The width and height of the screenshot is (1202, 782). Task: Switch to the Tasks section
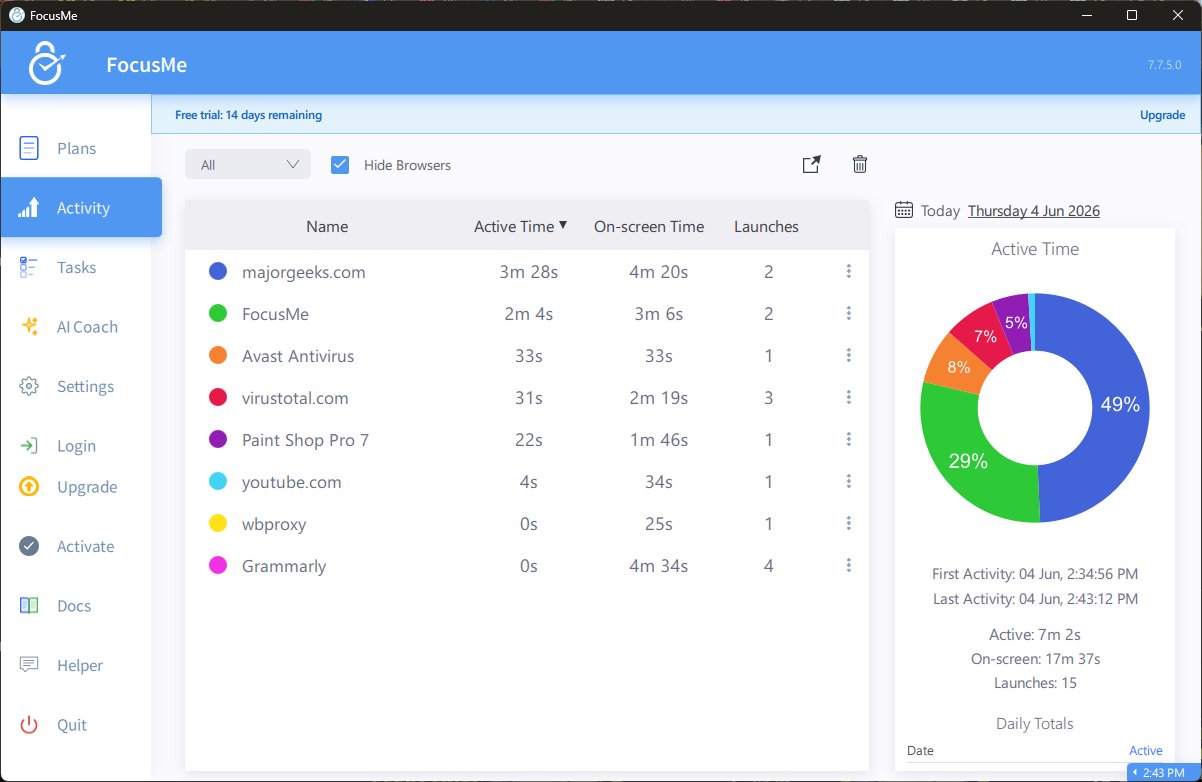(x=81, y=267)
